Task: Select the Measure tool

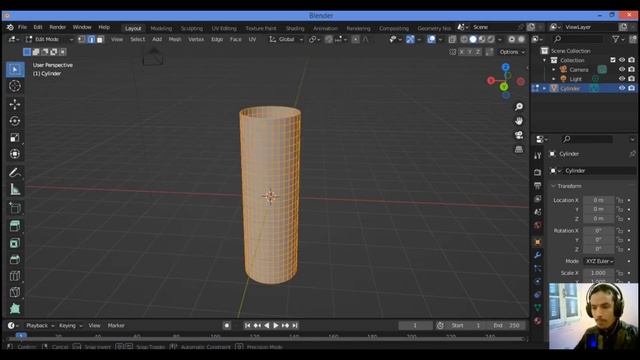Action: coord(15,189)
